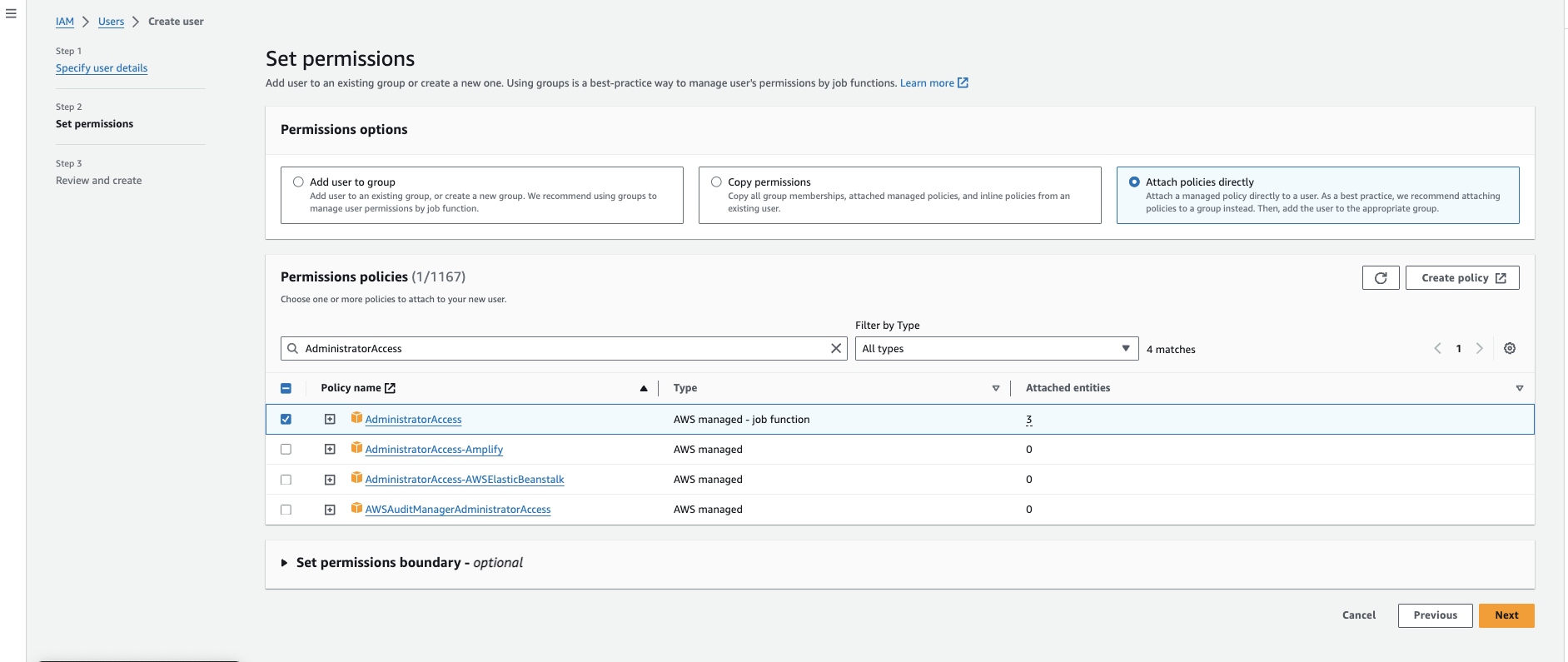Image resolution: width=1568 pixels, height=662 pixels.
Task: Sort the Type column
Action: tap(996, 388)
